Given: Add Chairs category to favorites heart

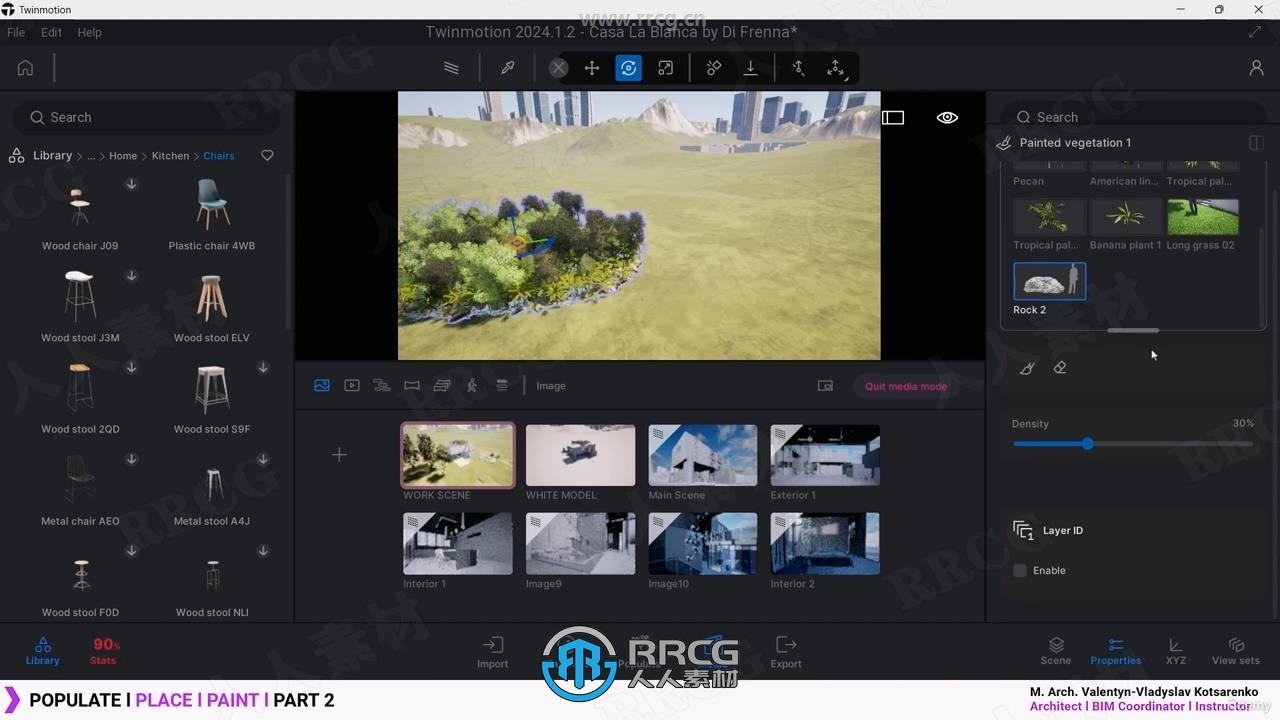Looking at the screenshot, I should [267, 156].
